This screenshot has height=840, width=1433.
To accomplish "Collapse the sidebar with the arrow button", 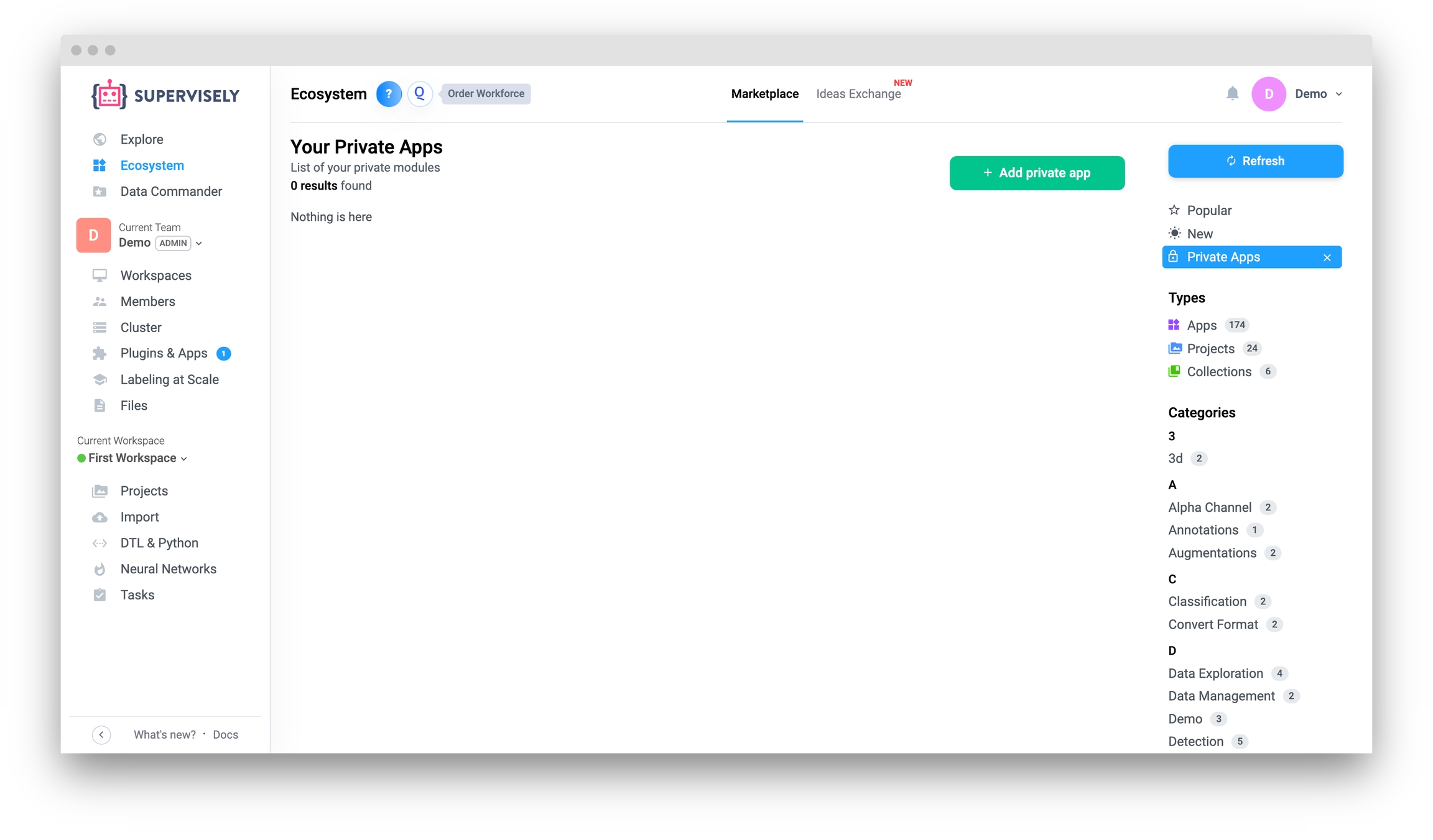I will coord(101,734).
